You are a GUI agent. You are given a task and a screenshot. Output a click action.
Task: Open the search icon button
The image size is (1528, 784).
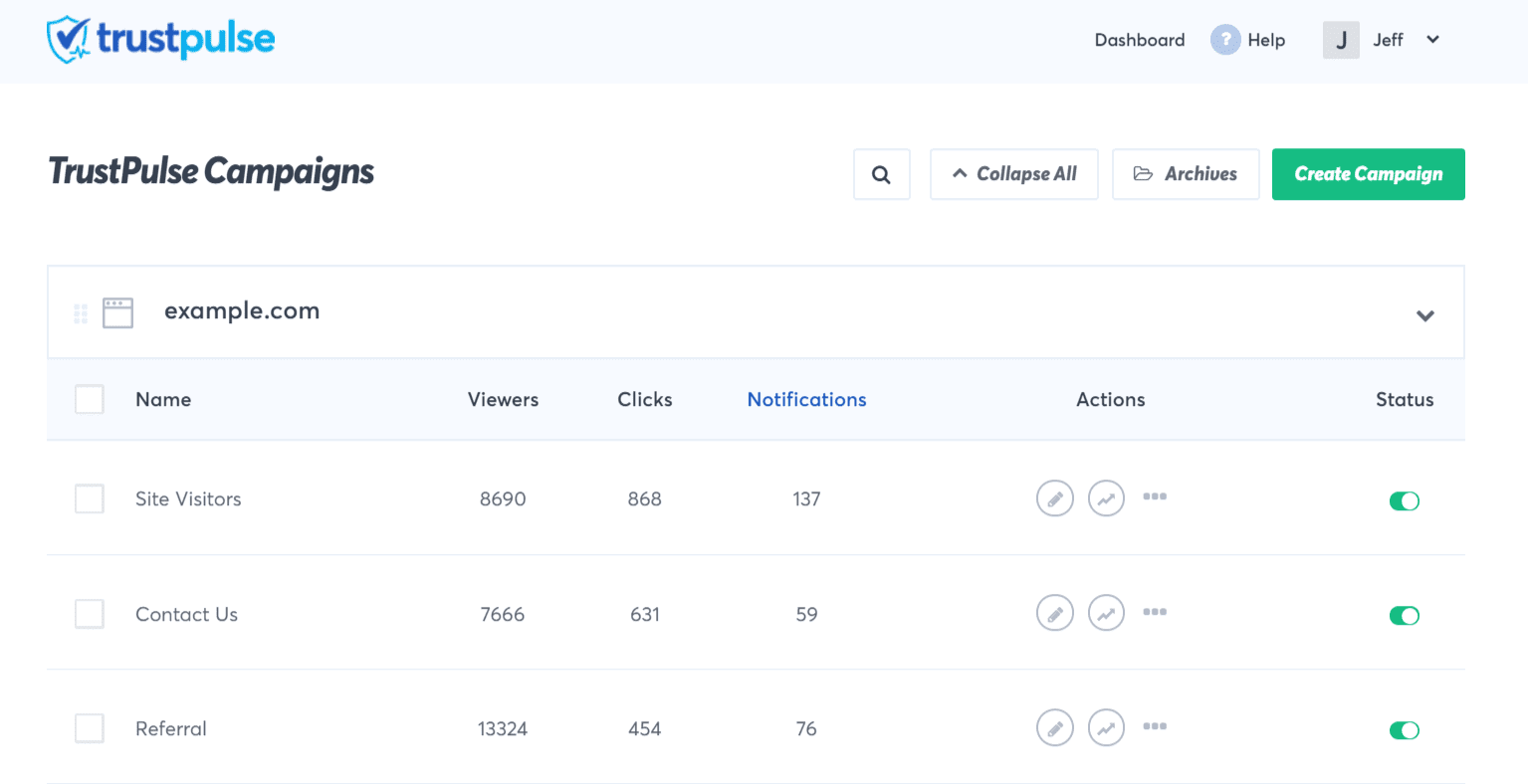pyautogui.click(x=881, y=174)
